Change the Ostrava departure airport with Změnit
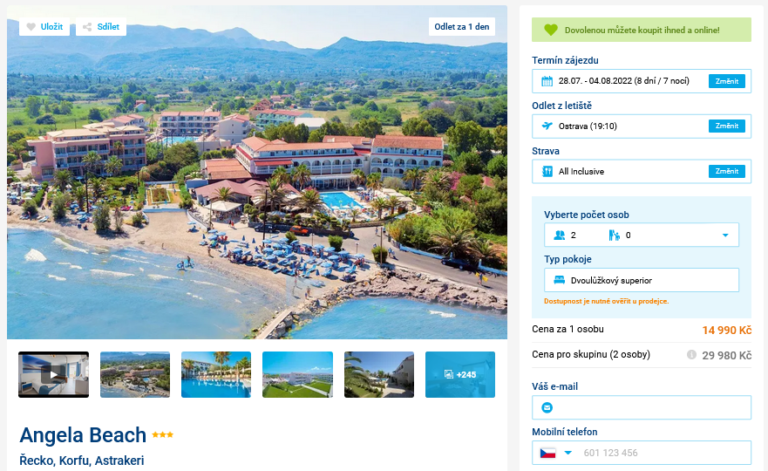The image size is (768, 471). 726,126
